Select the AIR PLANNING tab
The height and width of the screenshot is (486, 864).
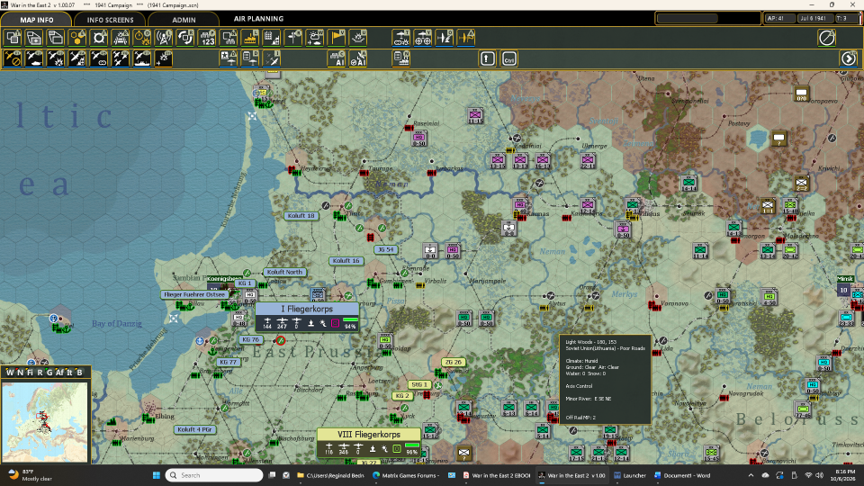[x=258, y=19]
